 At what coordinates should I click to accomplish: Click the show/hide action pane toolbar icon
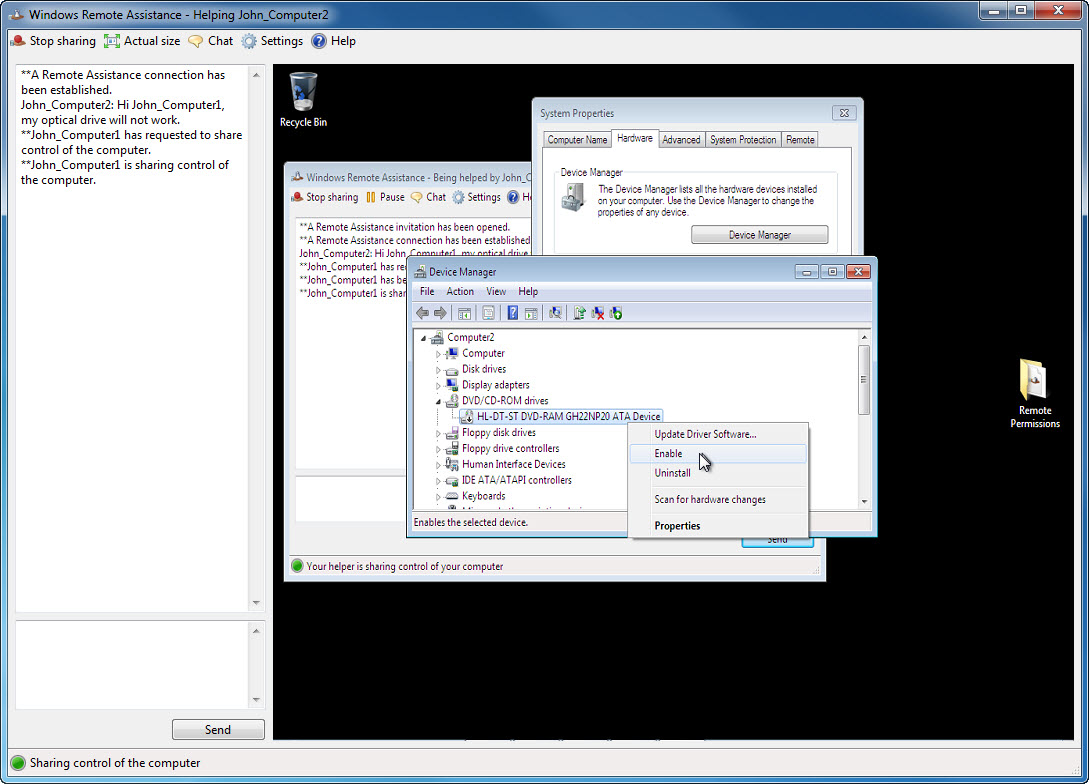[531, 313]
